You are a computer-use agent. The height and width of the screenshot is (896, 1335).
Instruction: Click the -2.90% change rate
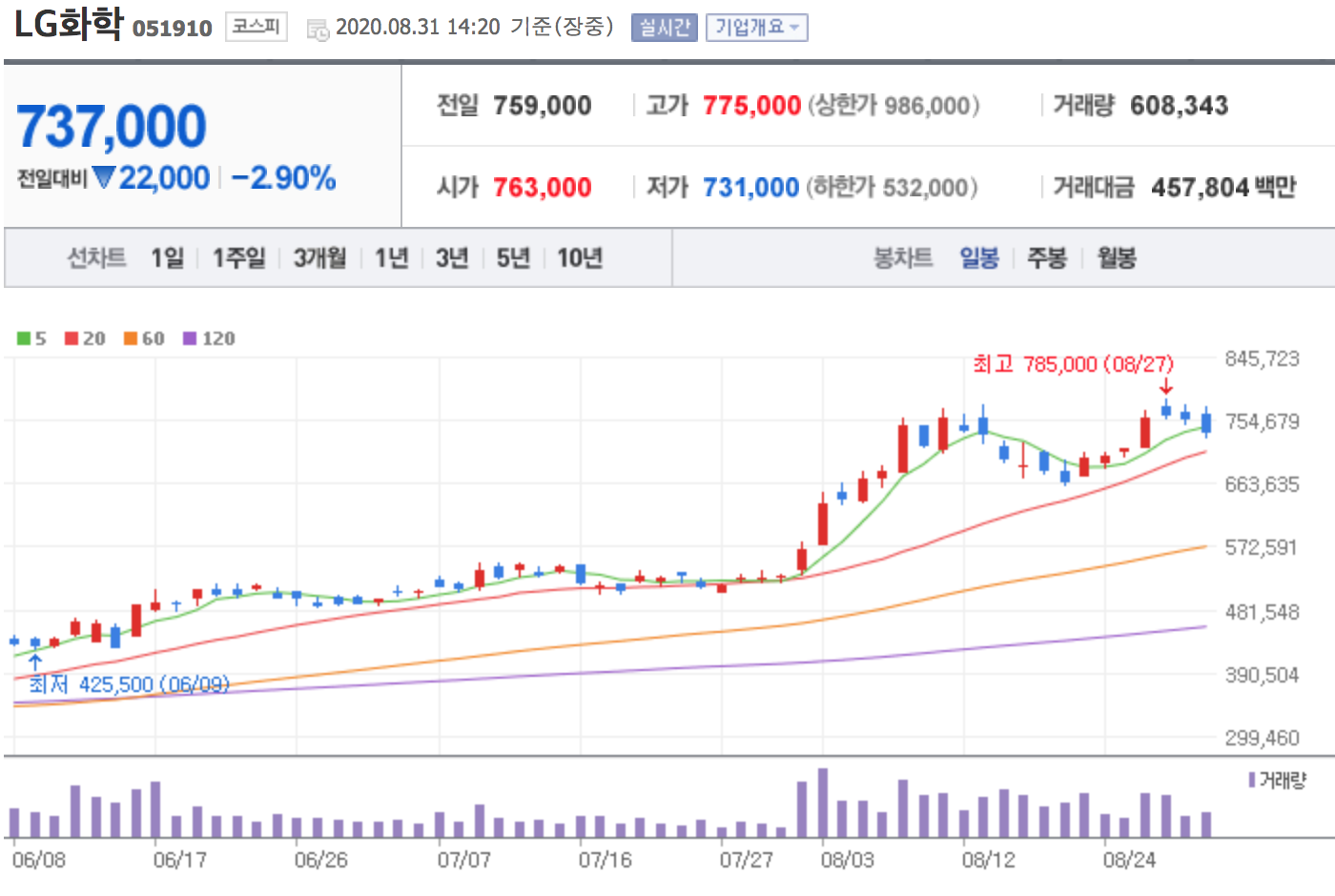point(283,177)
